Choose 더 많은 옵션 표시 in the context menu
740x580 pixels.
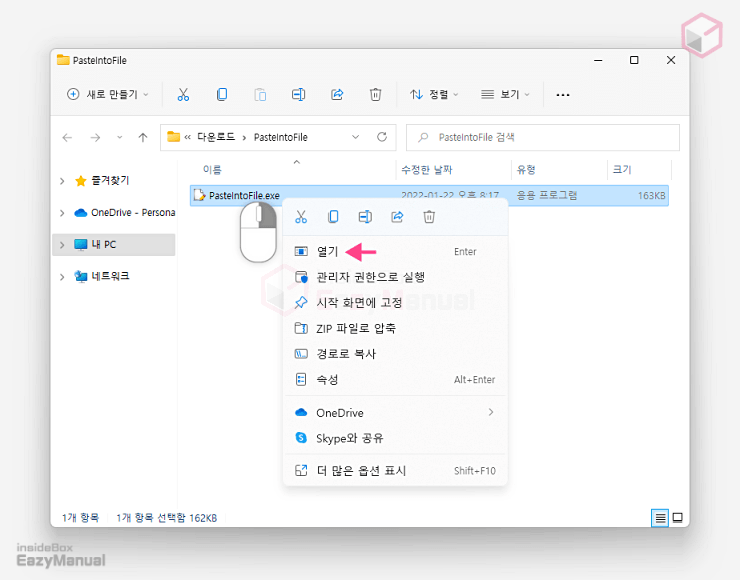point(395,471)
